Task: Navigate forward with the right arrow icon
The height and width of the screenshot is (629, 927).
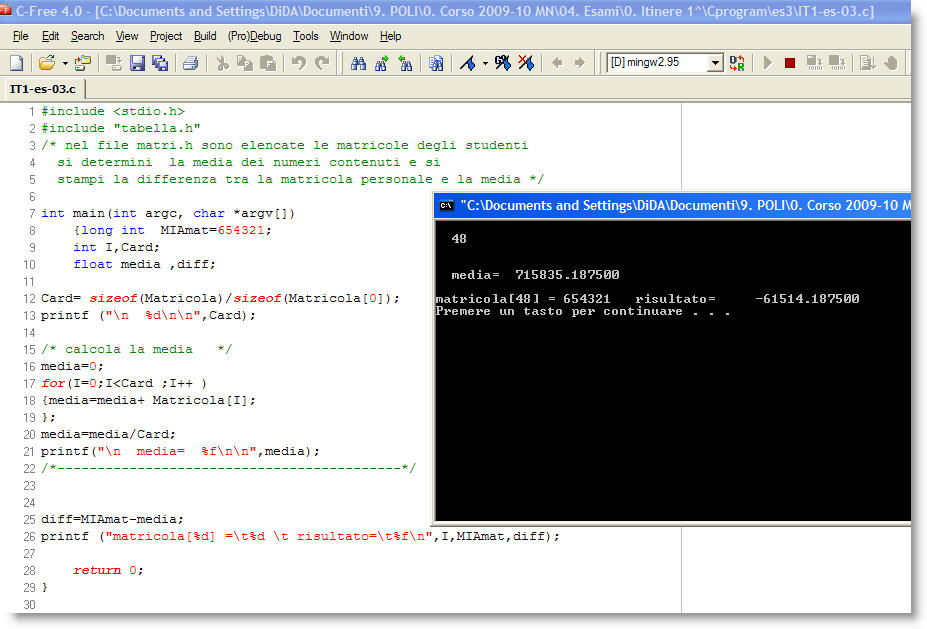Action: (x=580, y=63)
